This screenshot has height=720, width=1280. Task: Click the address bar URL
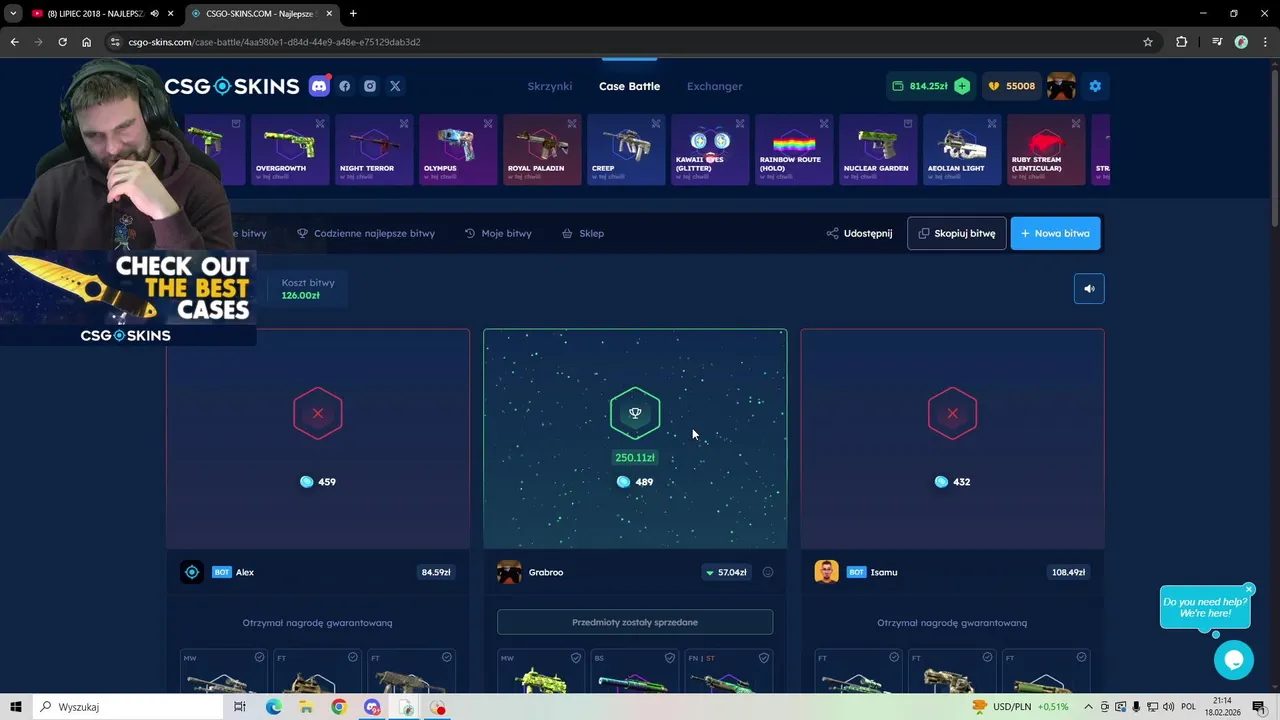point(274,42)
